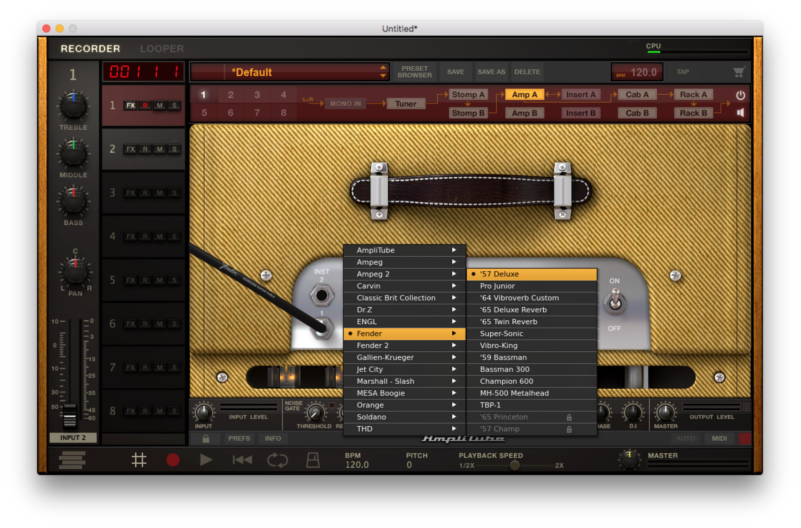Start recording with the red record button
The height and width of the screenshot is (528, 801).
[173, 460]
